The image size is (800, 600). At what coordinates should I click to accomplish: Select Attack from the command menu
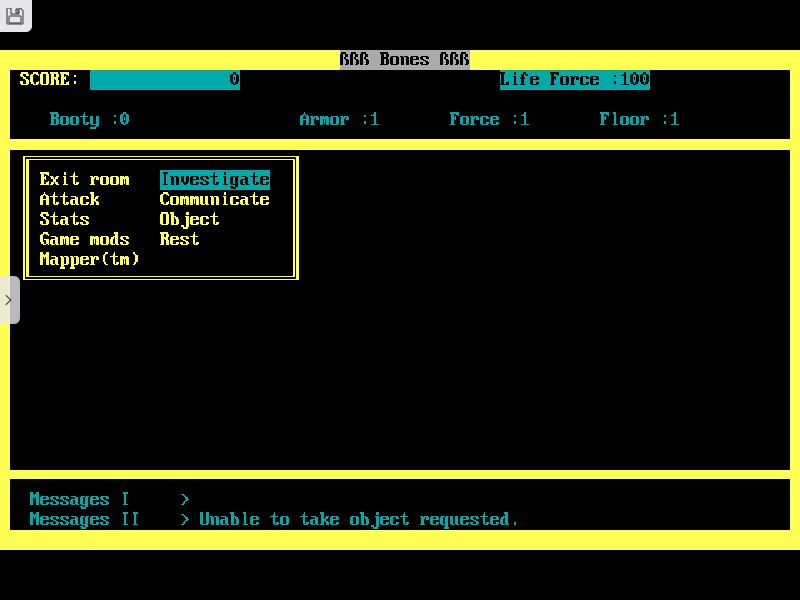(x=69, y=199)
